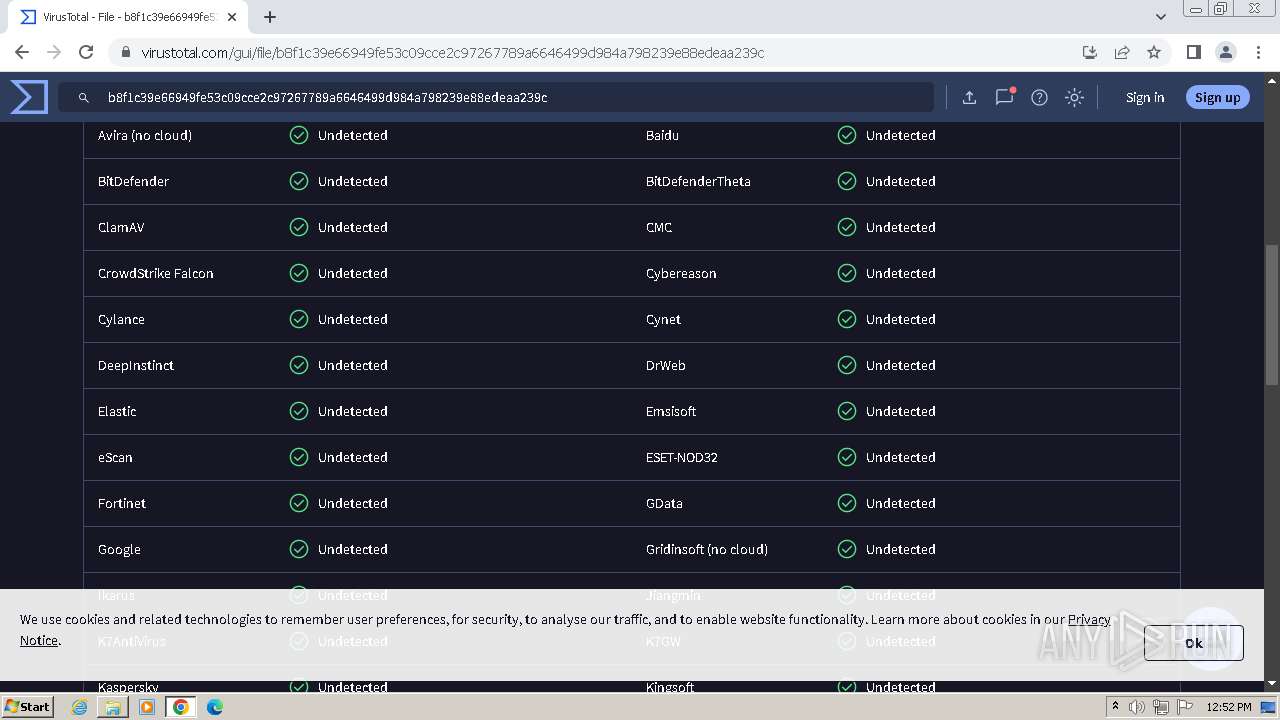The width and height of the screenshot is (1280, 720).
Task: Click the BitDefender check mark icon
Action: 299,181
